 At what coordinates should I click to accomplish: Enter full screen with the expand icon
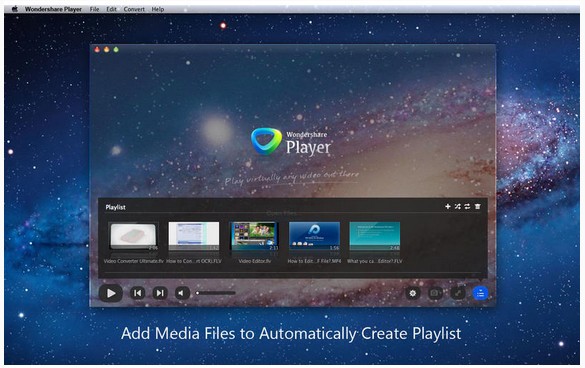pos(457,293)
